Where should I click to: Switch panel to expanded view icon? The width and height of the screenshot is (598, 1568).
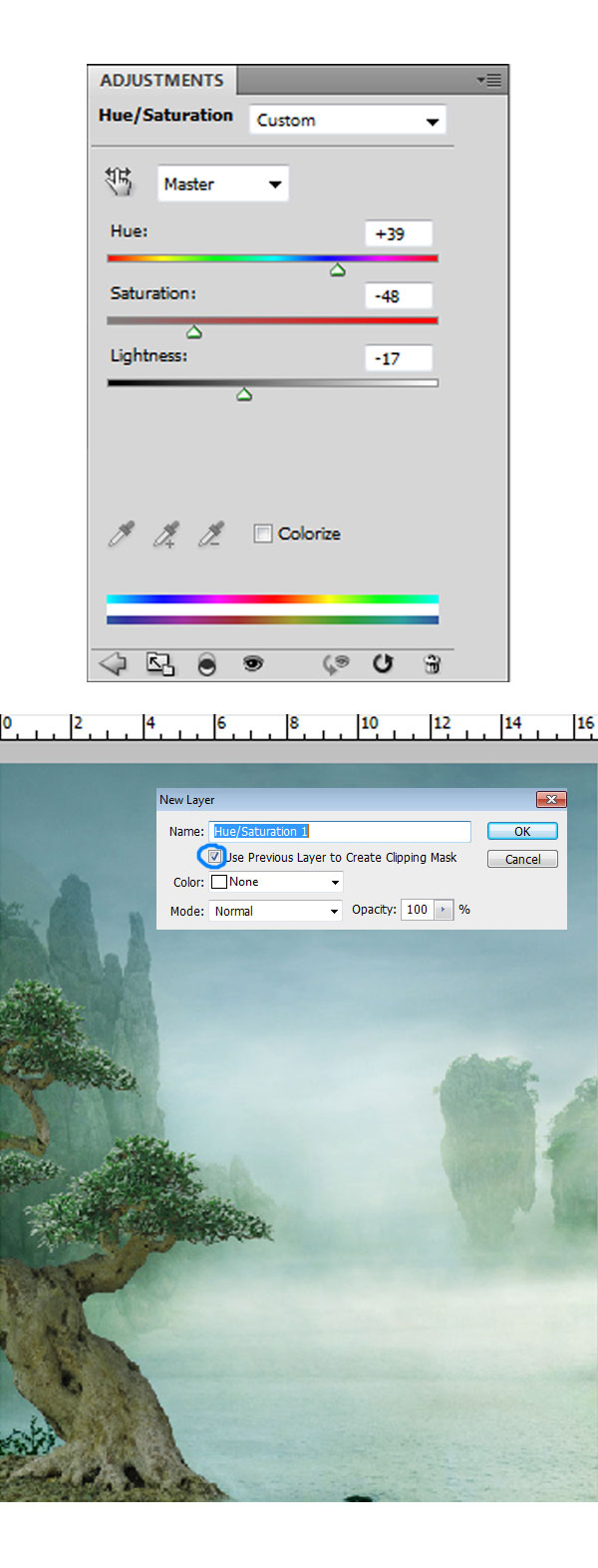tap(159, 663)
